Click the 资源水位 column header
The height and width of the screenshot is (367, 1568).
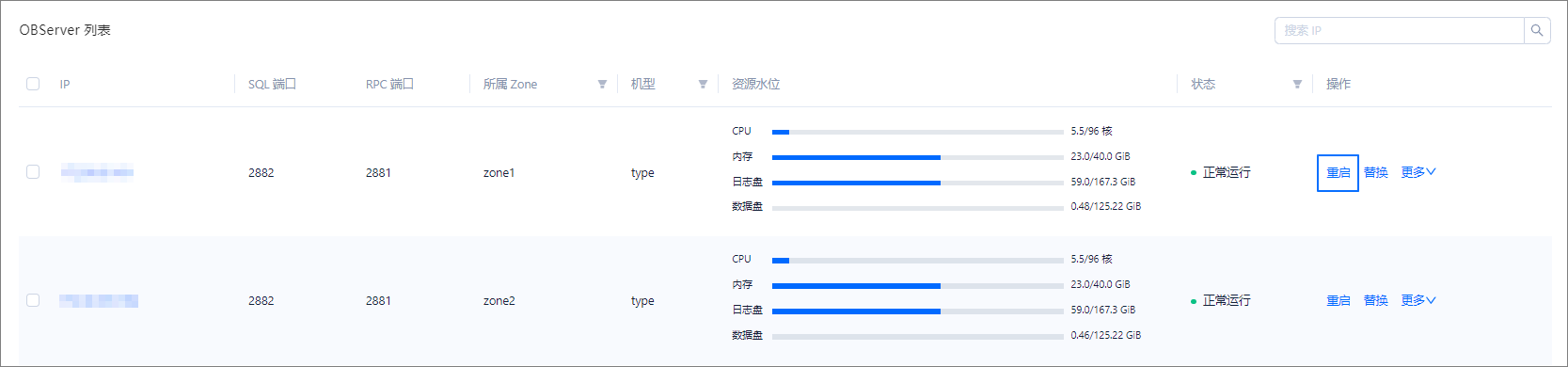(756, 84)
